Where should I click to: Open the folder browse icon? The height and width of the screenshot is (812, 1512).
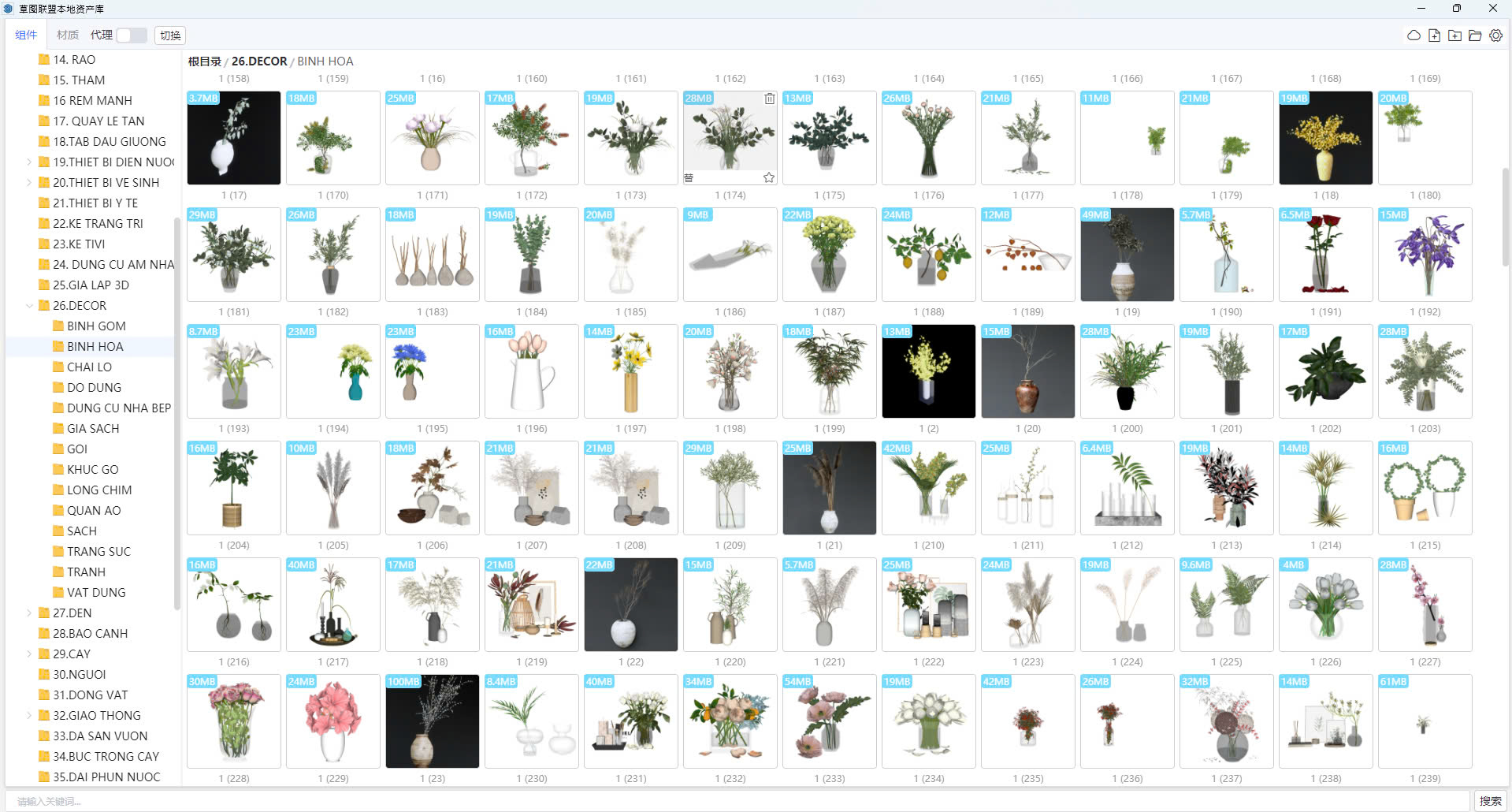click(x=1475, y=35)
